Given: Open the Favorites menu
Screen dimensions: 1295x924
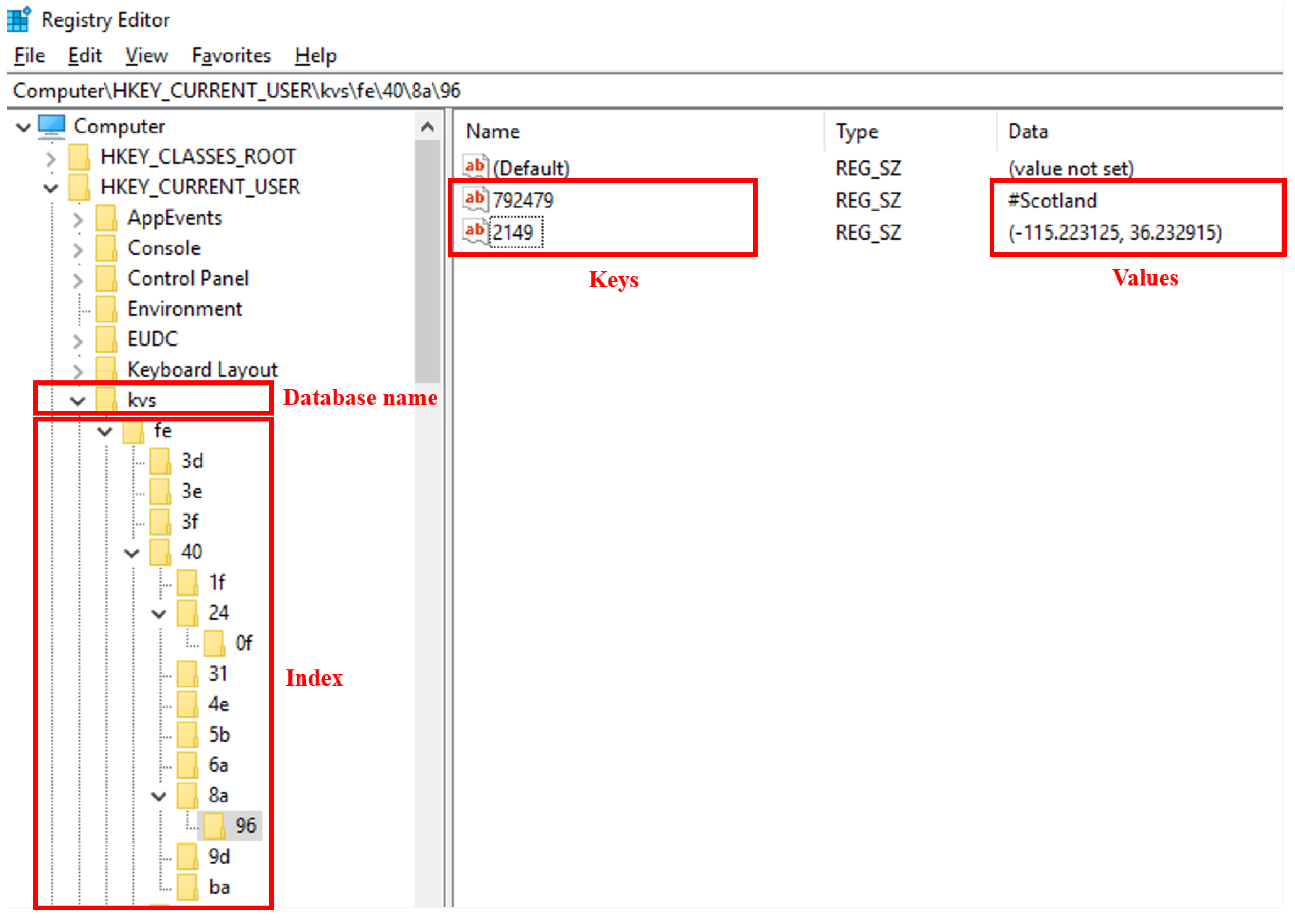Looking at the screenshot, I should pyautogui.click(x=231, y=56).
